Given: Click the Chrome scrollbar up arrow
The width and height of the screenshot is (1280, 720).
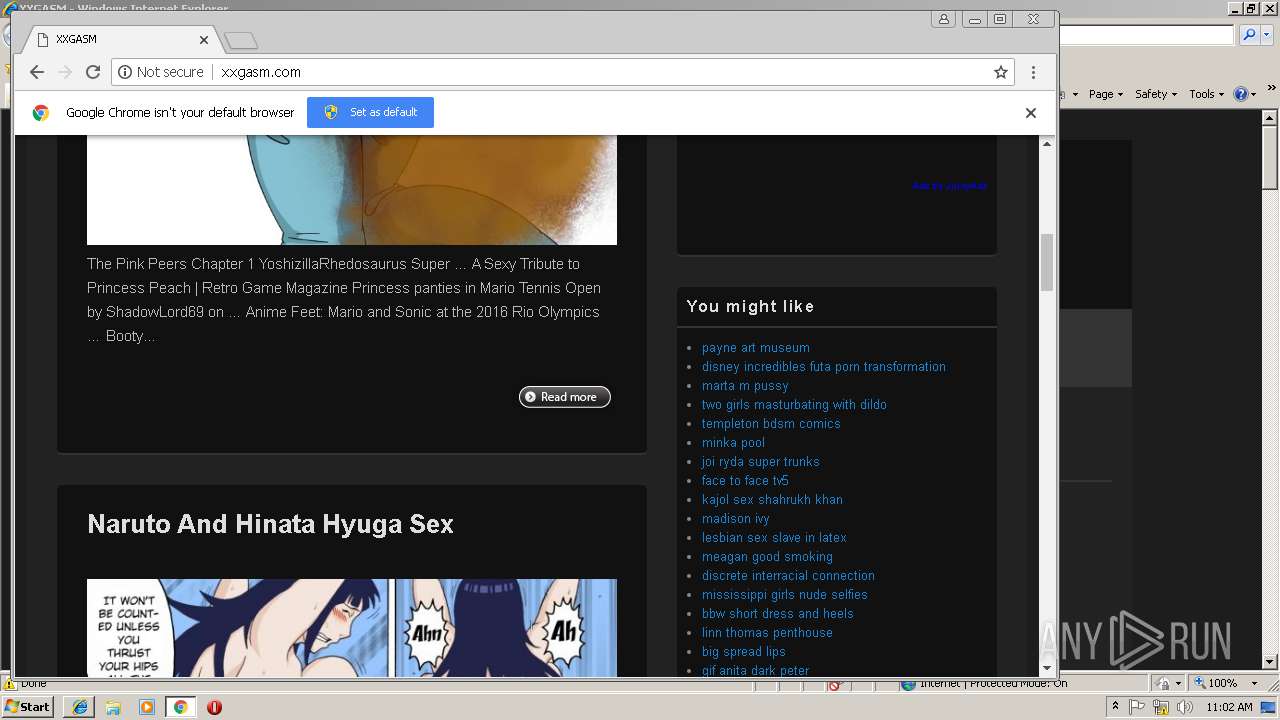Looking at the screenshot, I should [1048, 144].
